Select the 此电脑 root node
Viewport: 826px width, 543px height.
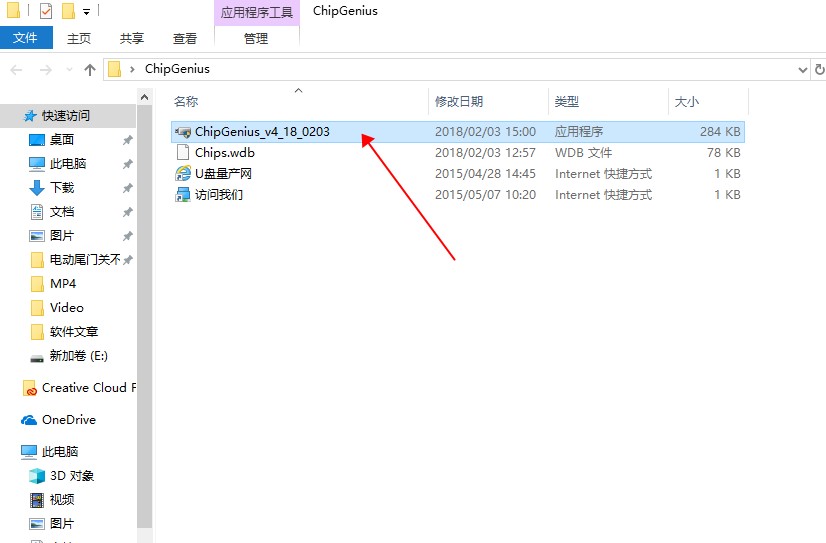tap(60, 451)
